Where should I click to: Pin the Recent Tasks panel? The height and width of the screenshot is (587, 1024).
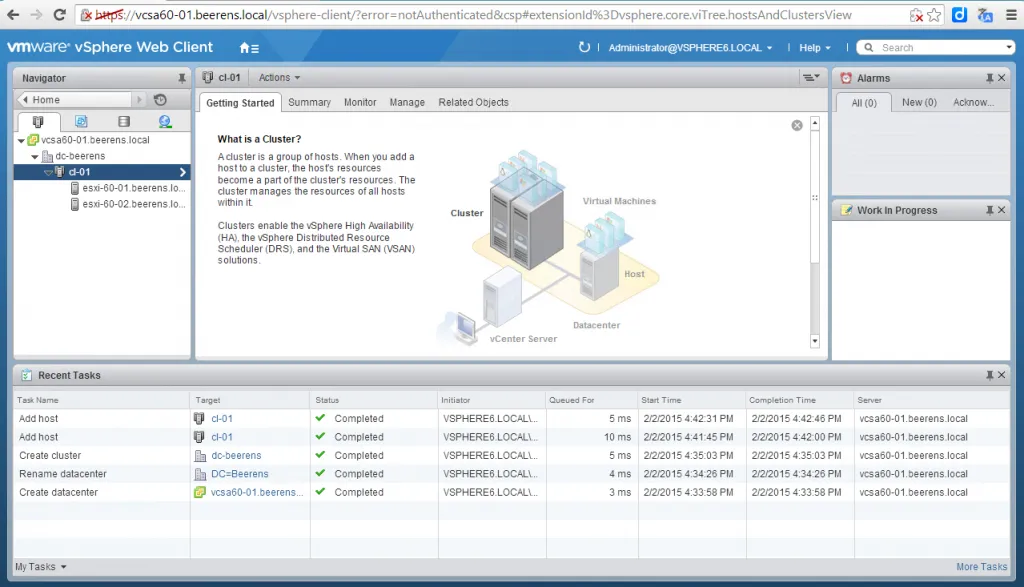point(989,375)
